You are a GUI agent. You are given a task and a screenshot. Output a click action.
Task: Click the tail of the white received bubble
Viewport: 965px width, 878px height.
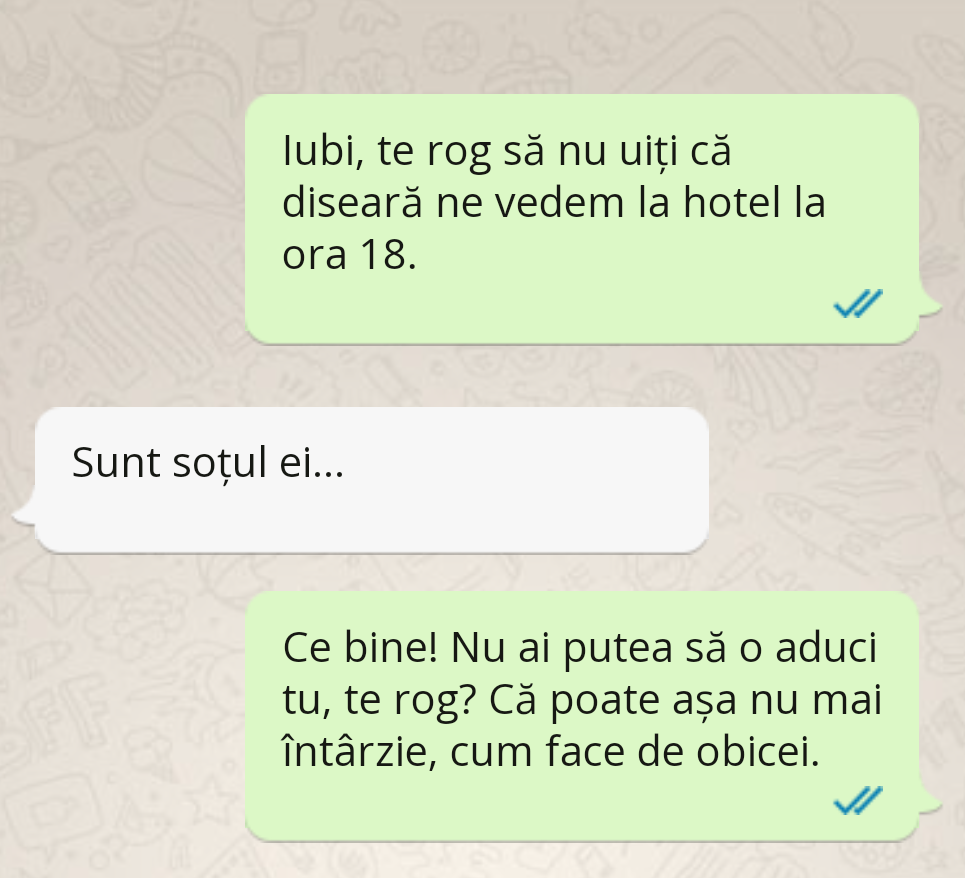pos(24,513)
